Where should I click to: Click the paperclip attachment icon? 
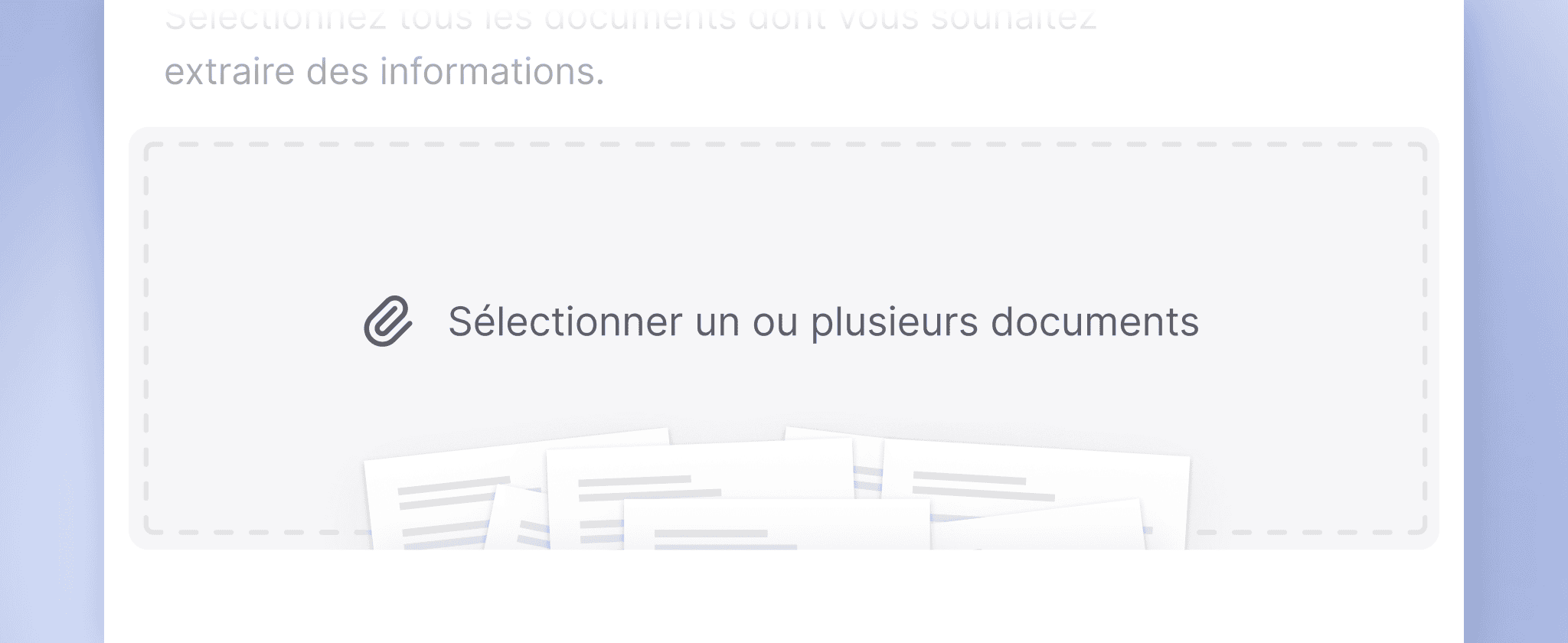click(x=388, y=321)
